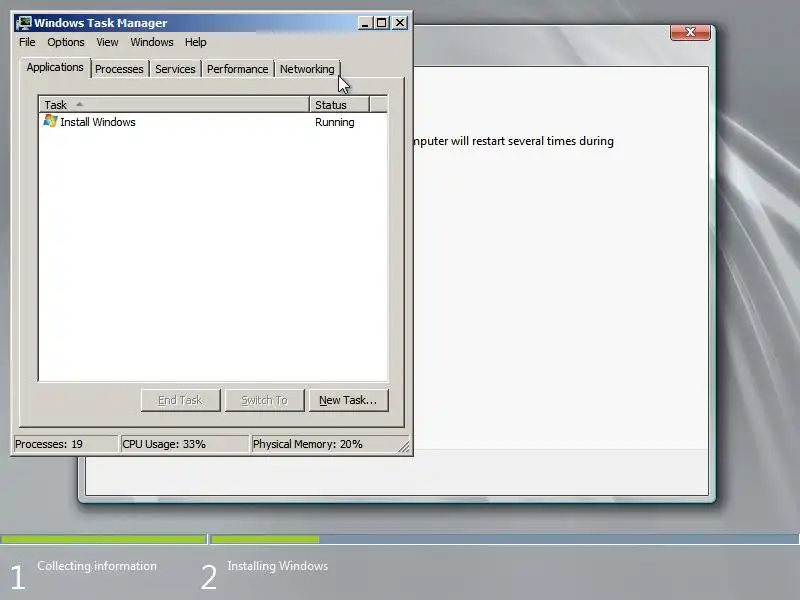The image size is (800, 600).
Task: Click the Collecting information progress bar
Action: (103, 539)
